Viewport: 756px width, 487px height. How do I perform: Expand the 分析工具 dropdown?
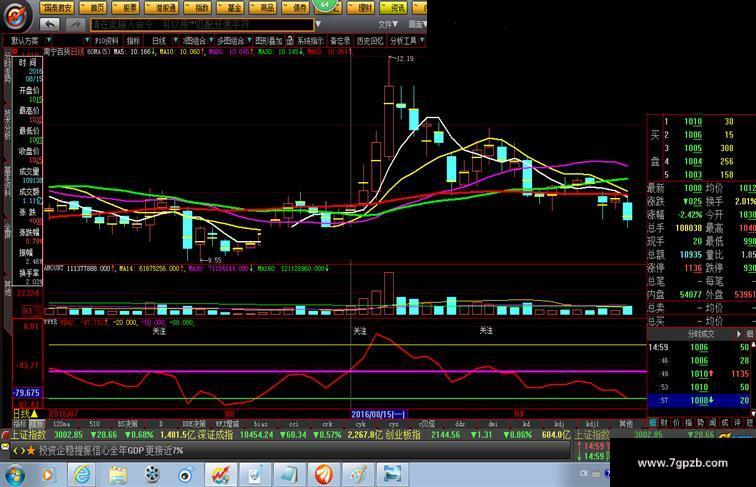(422, 41)
